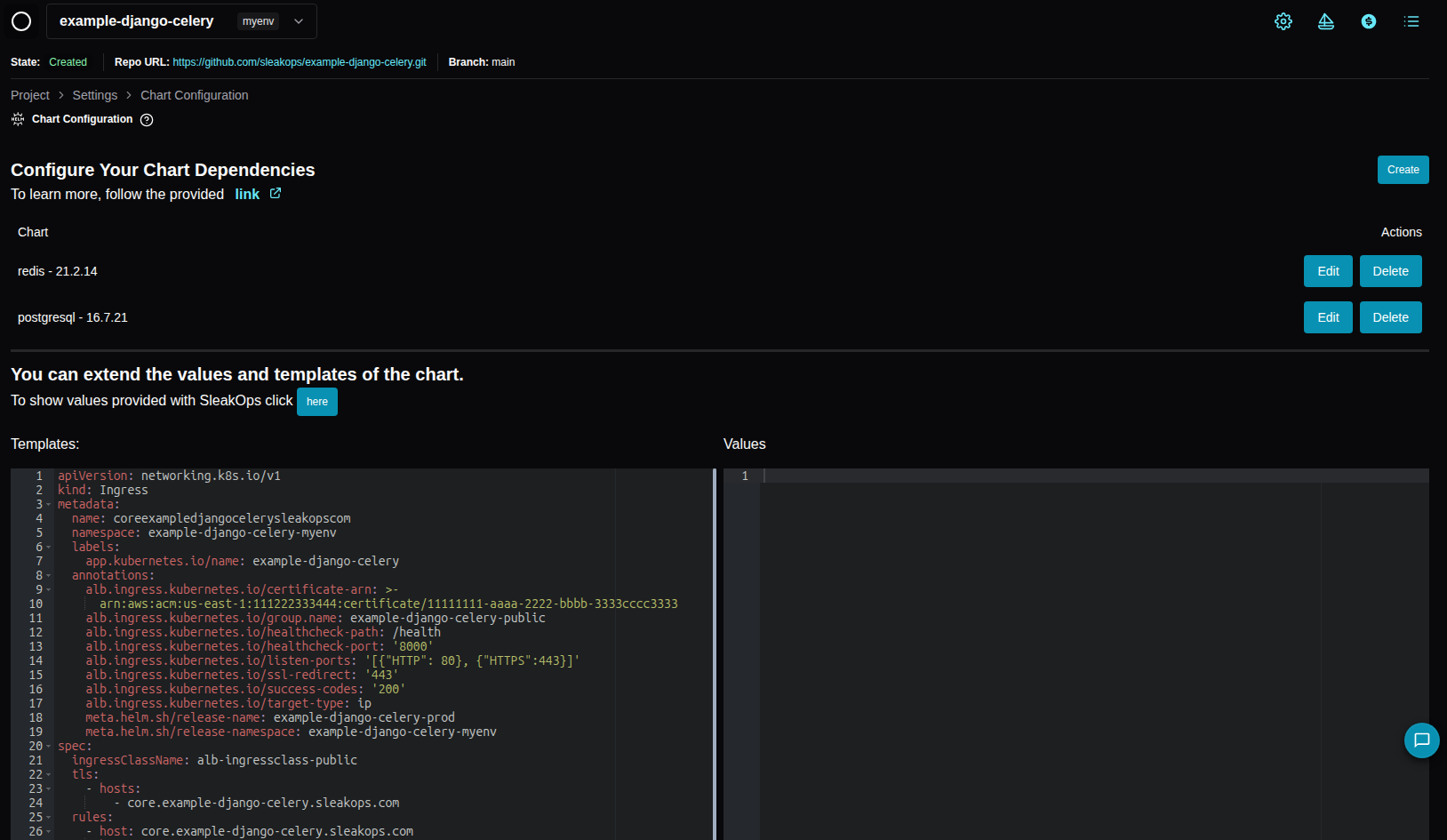This screenshot has width=1447, height=840.
Task: Edit the postgresql chart
Action: coord(1328,317)
